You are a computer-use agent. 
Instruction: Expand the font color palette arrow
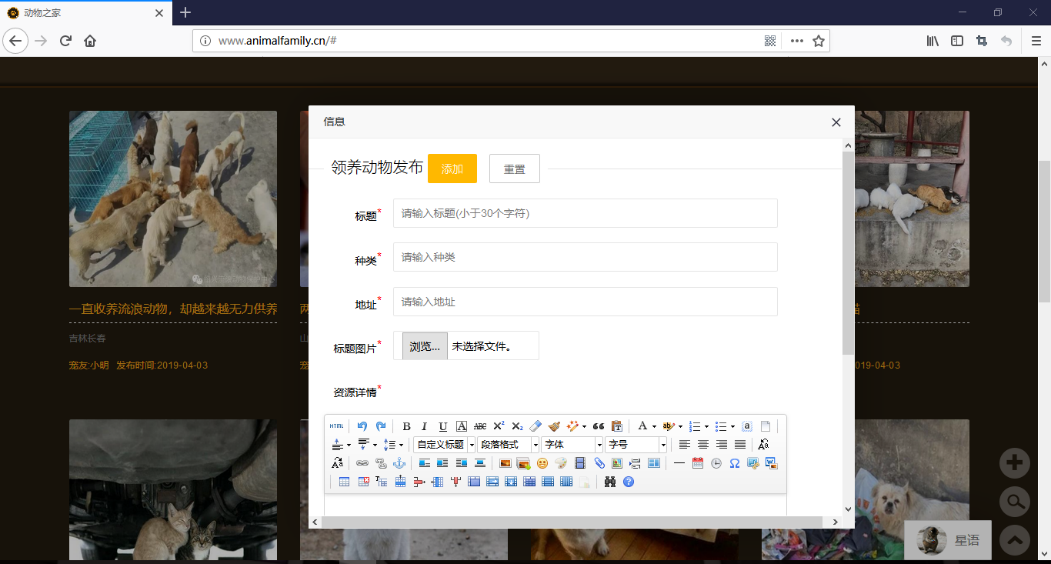click(x=654, y=427)
